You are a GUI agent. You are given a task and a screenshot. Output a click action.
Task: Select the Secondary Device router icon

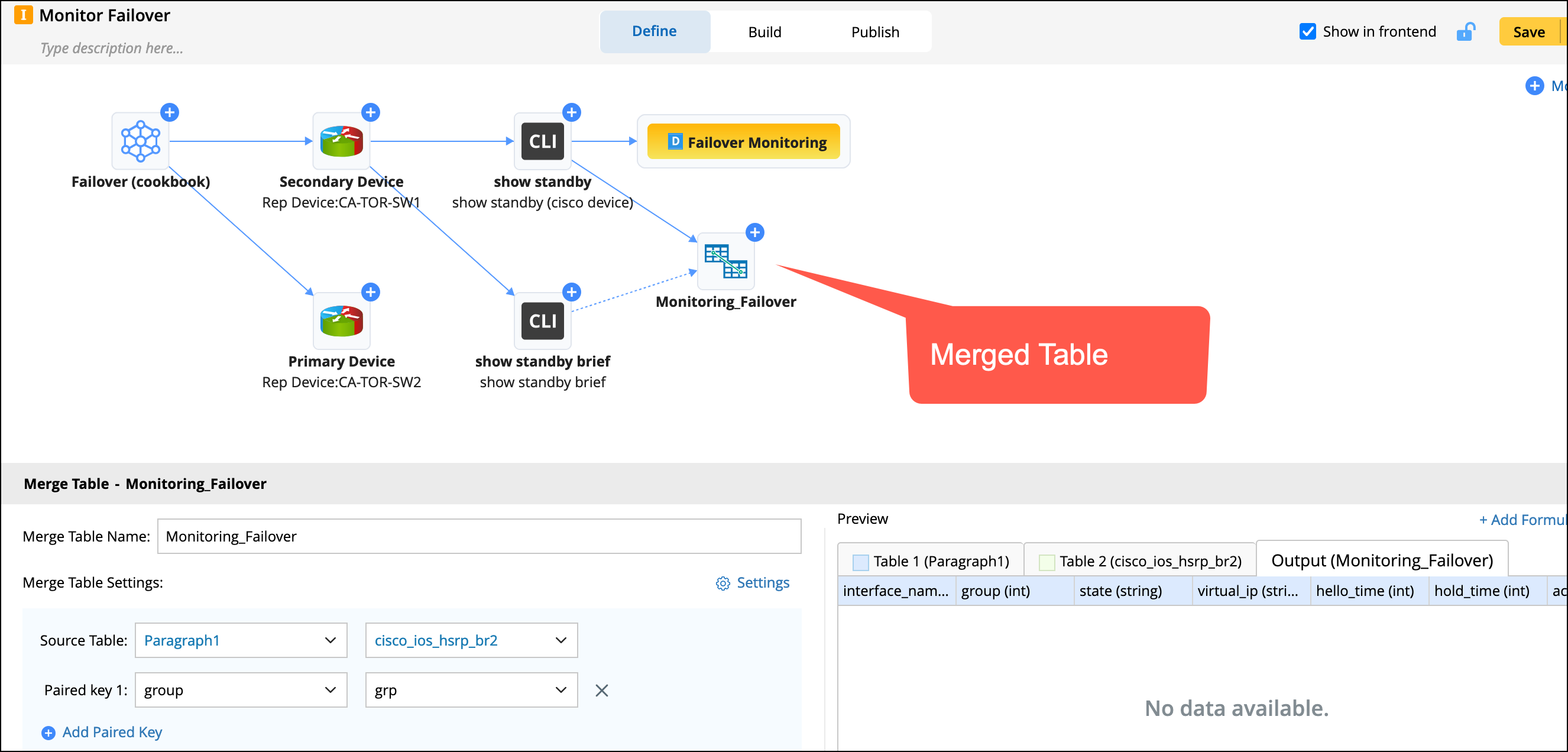pos(341,141)
